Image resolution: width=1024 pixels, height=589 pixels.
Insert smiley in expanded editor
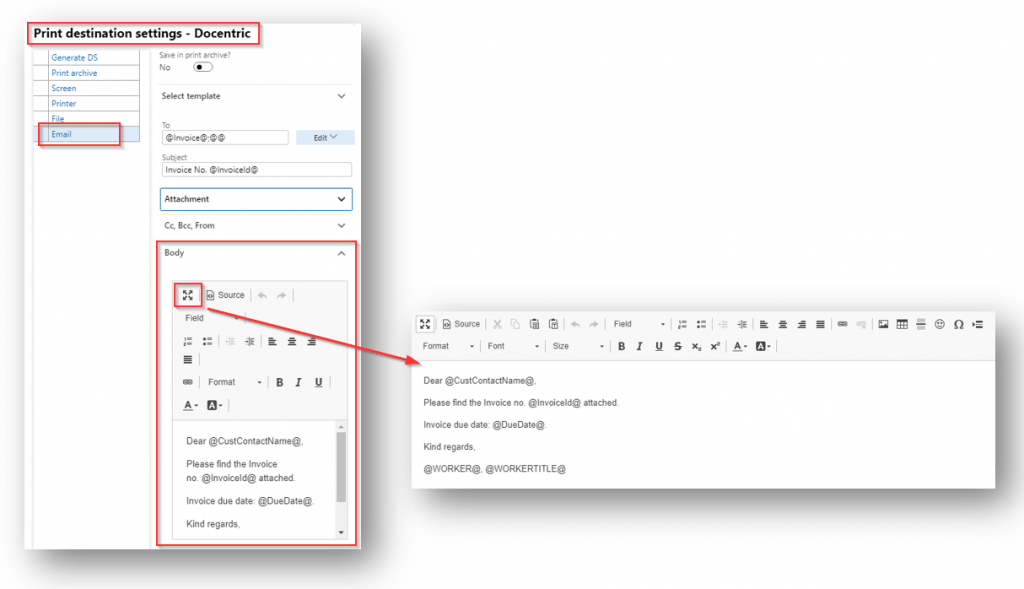coord(940,324)
